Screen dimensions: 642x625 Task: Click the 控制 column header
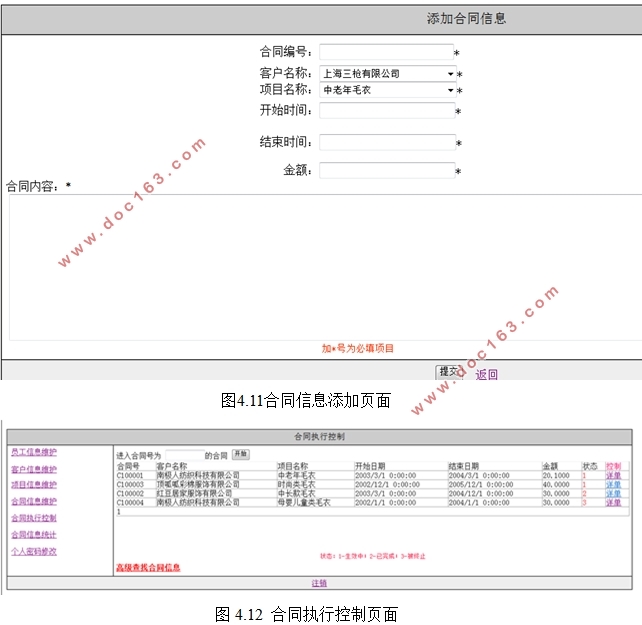click(x=613, y=466)
